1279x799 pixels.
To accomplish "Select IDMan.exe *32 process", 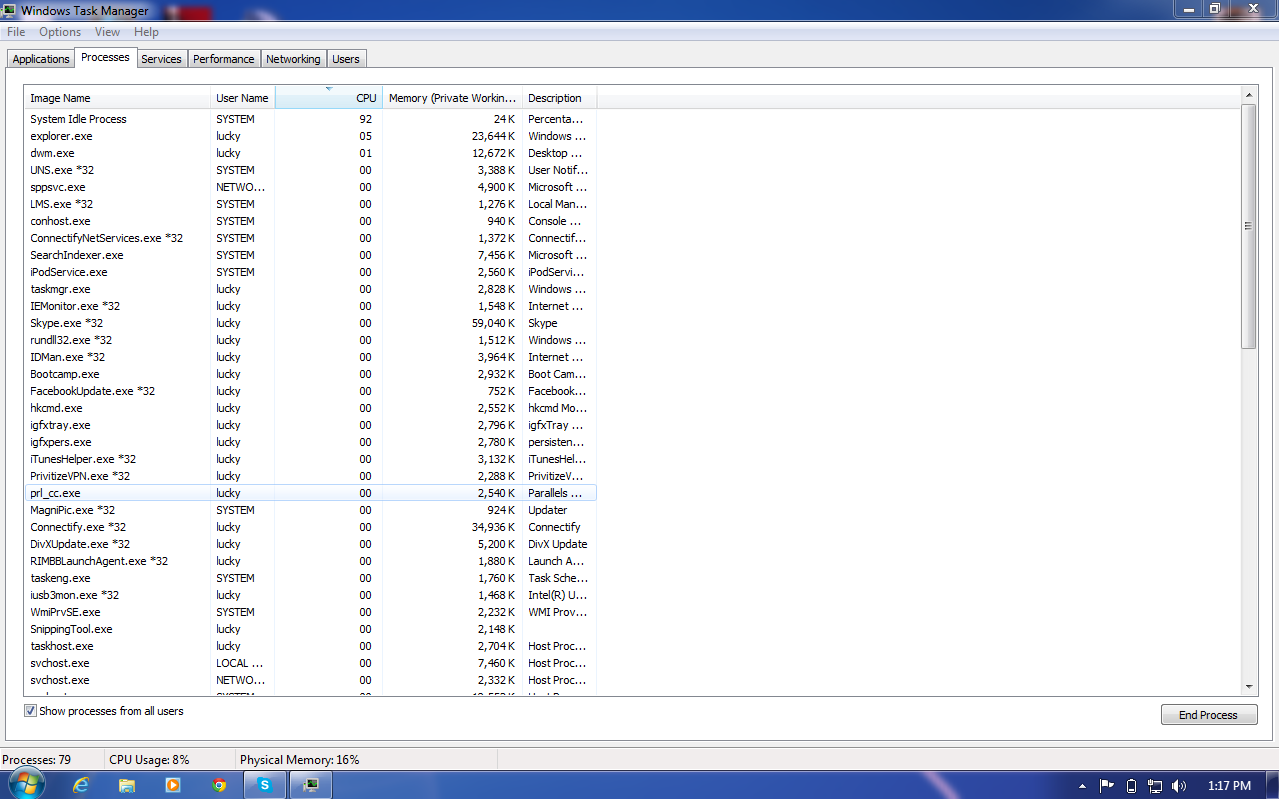I will [310, 357].
